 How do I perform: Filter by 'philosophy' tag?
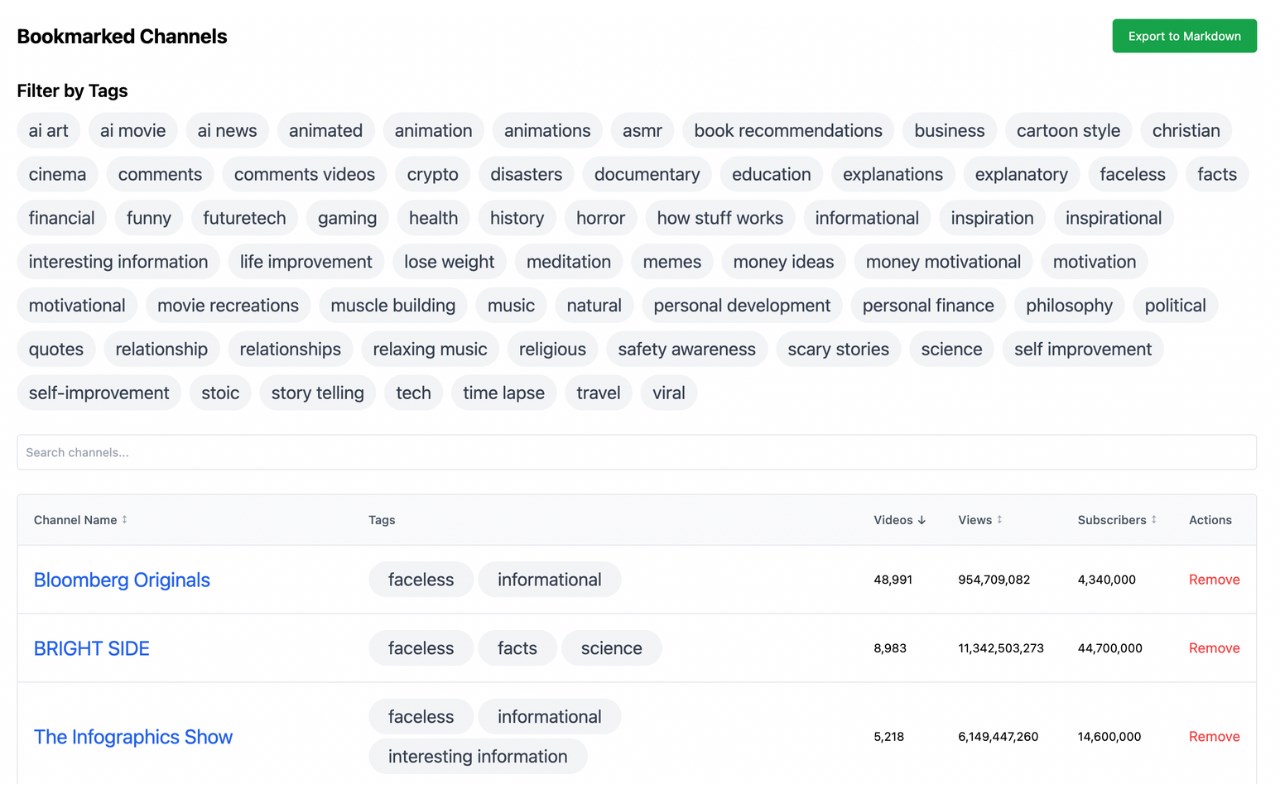point(1069,306)
